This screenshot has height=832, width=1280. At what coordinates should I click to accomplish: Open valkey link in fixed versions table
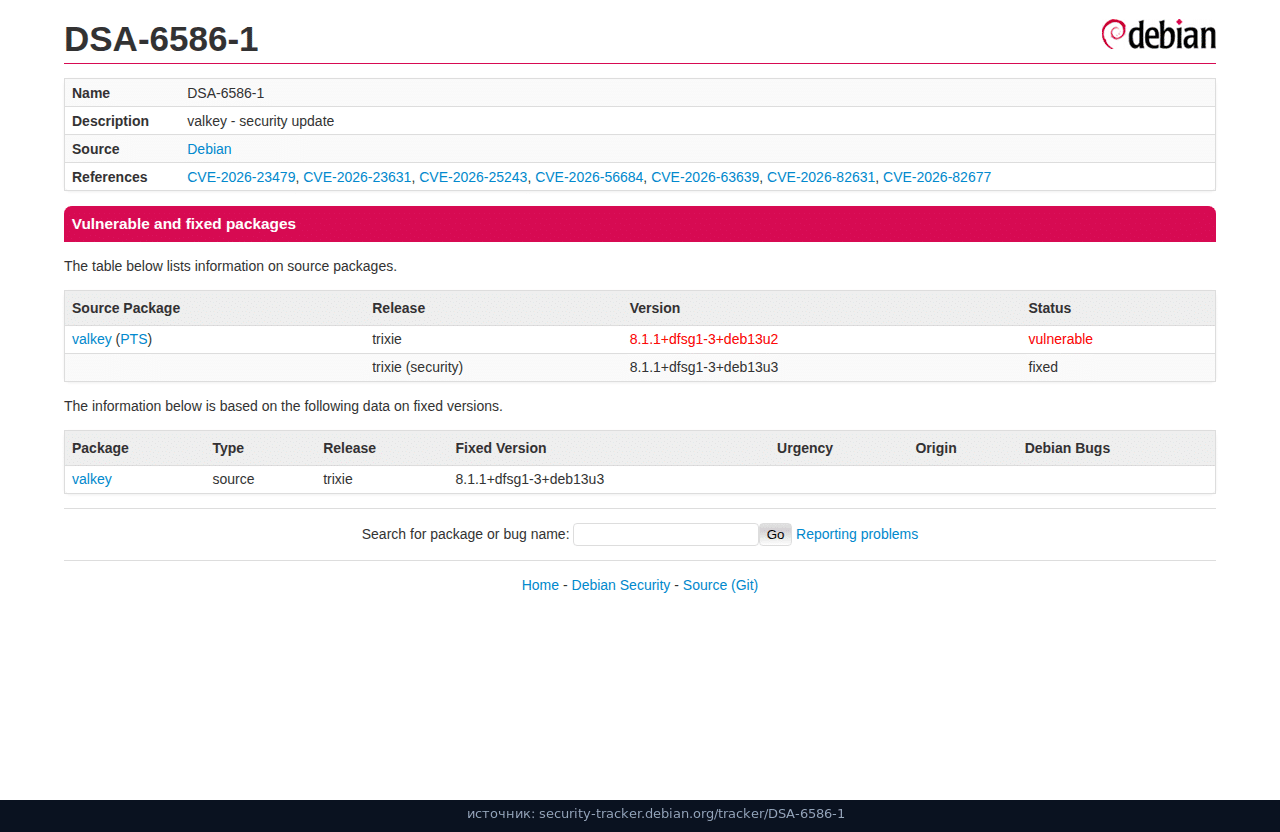92,479
